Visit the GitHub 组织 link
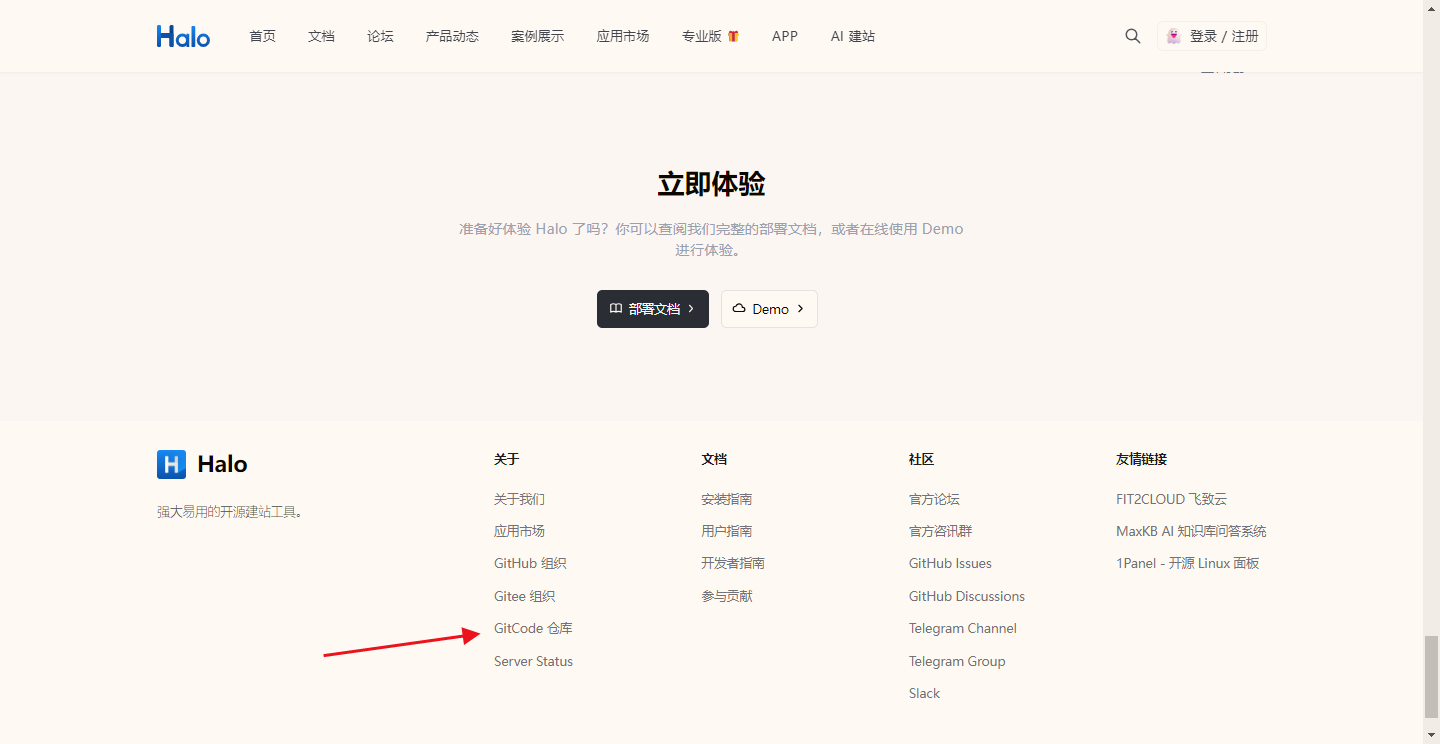Image resolution: width=1440 pixels, height=744 pixels. coord(530,563)
